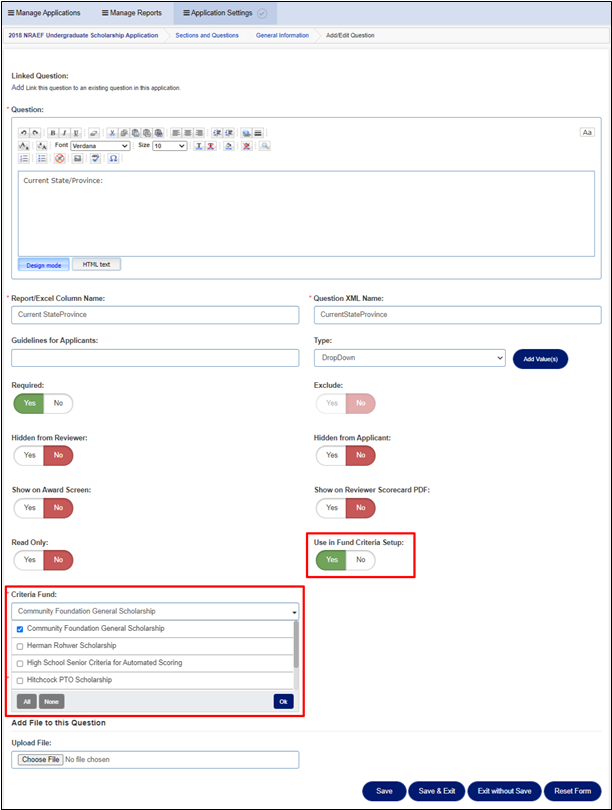Set Use in Fund Criteria Setup to No
The width and height of the screenshot is (612, 810).
tap(360, 560)
